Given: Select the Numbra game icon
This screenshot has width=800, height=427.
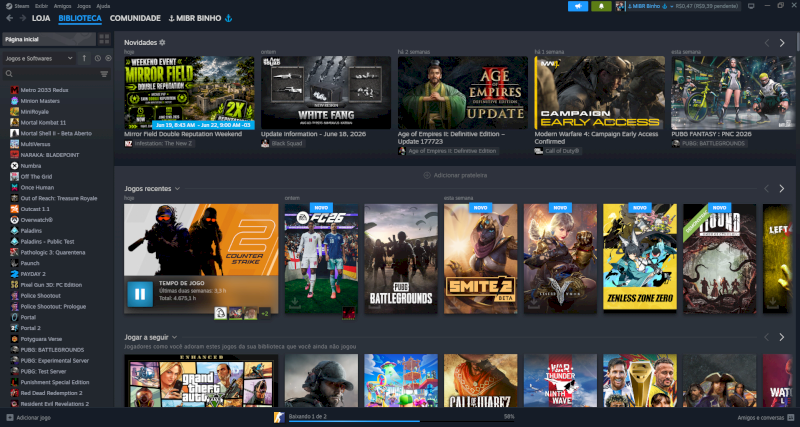Looking at the screenshot, I should tap(14, 166).
